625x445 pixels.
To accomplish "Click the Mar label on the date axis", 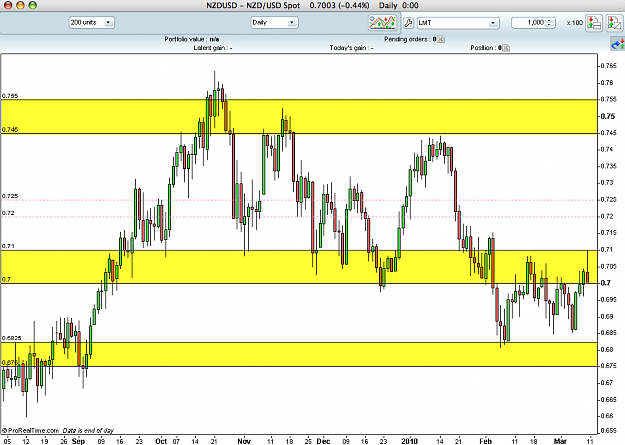I will [x=560, y=441].
